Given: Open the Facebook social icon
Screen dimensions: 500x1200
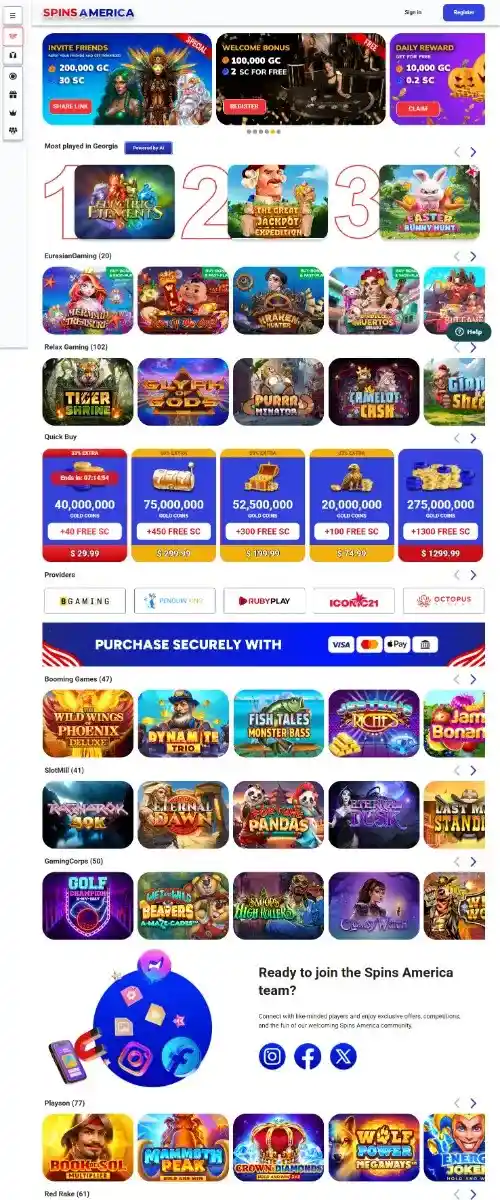Looking at the screenshot, I should pyautogui.click(x=308, y=1056).
